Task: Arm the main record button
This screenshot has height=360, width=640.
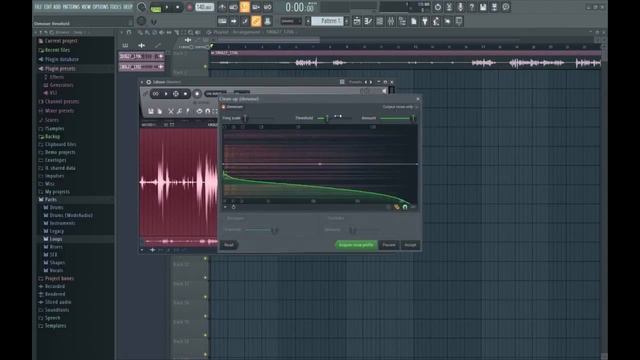Action: click(x=190, y=7)
